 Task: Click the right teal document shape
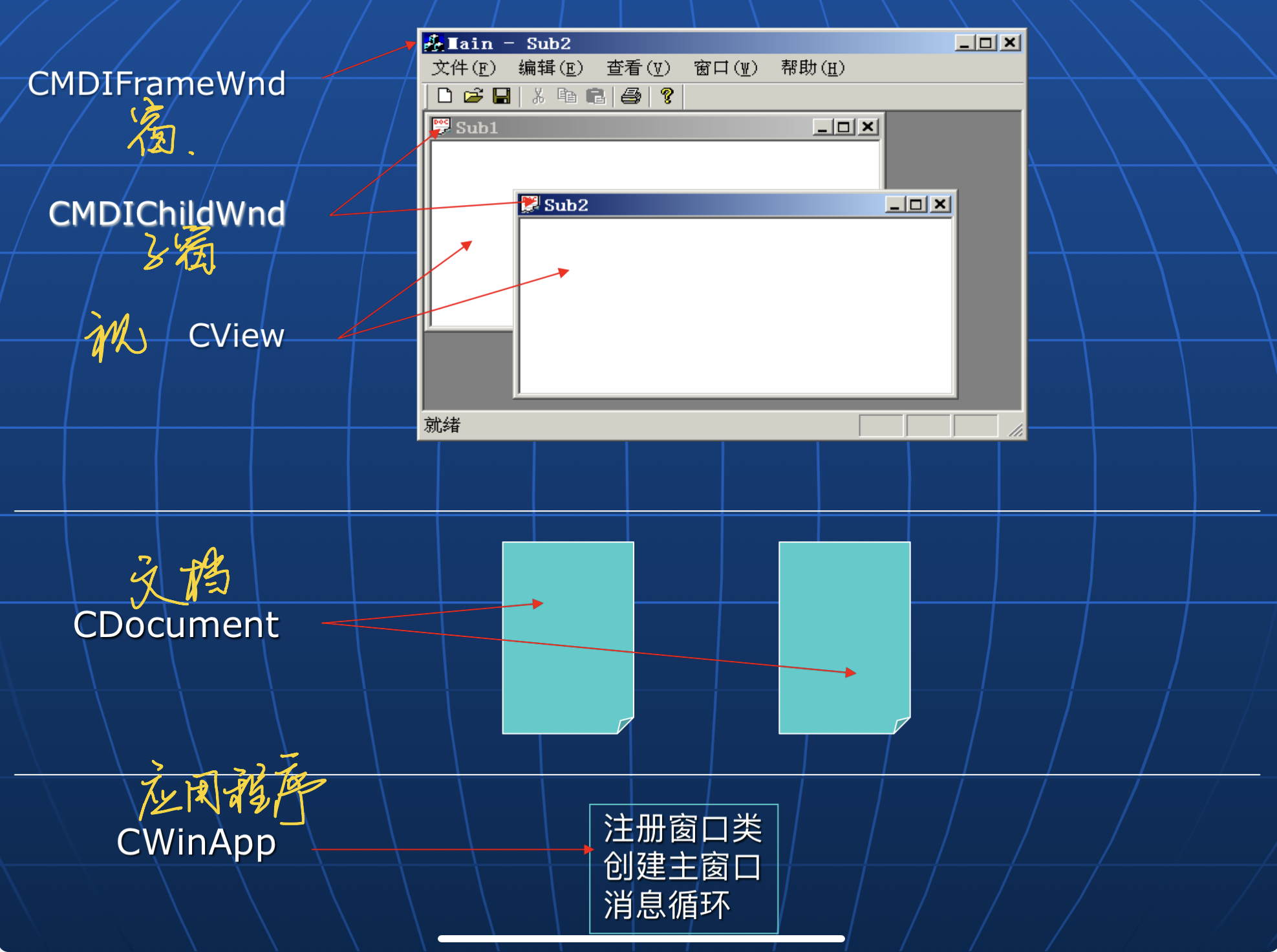pos(844,638)
